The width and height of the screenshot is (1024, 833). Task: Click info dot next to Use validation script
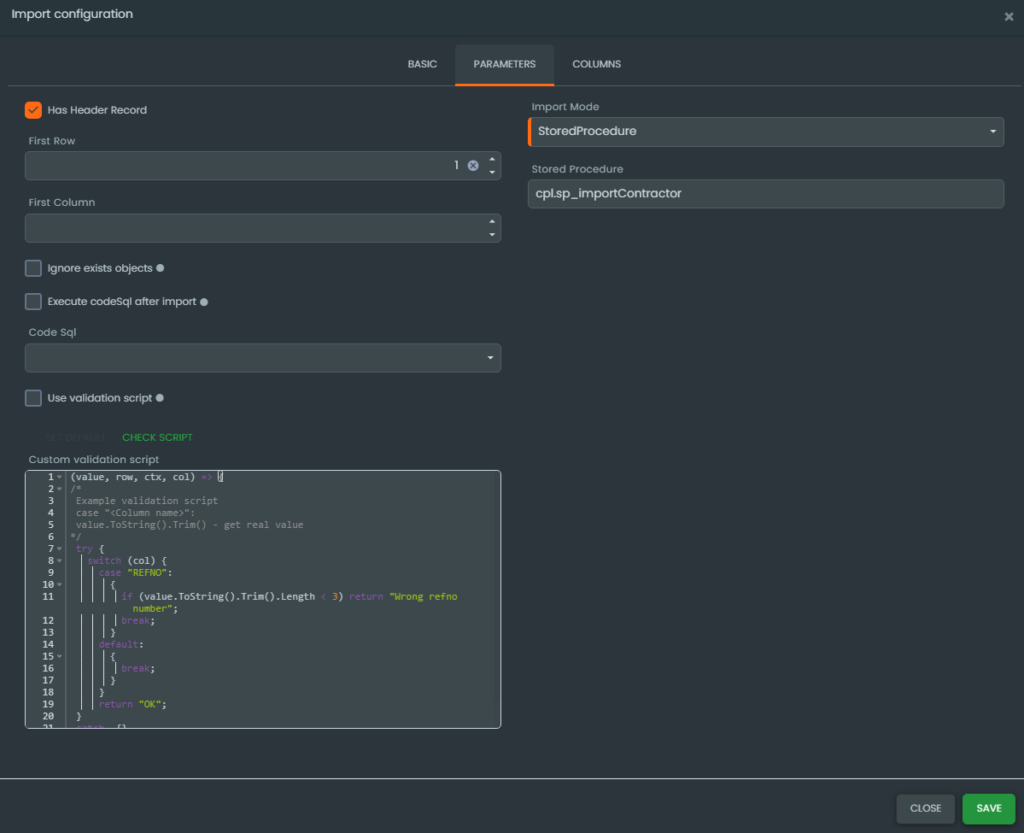click(x=160, y=398)
